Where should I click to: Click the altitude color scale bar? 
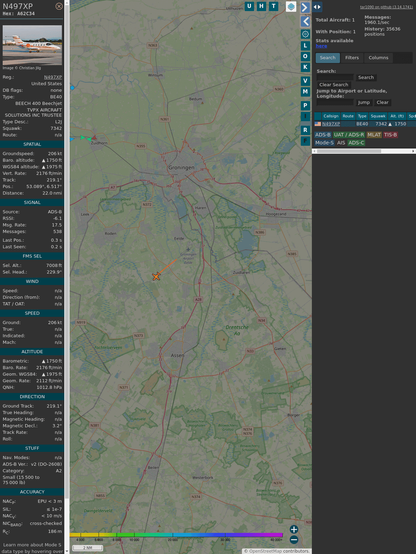click(176, 535)
